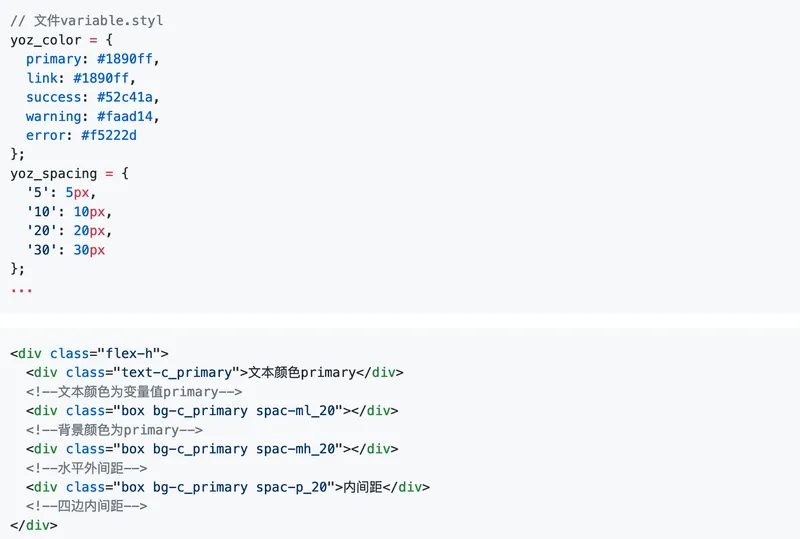
Task: Click the error color value #f5222d
Action: (109, 135)
